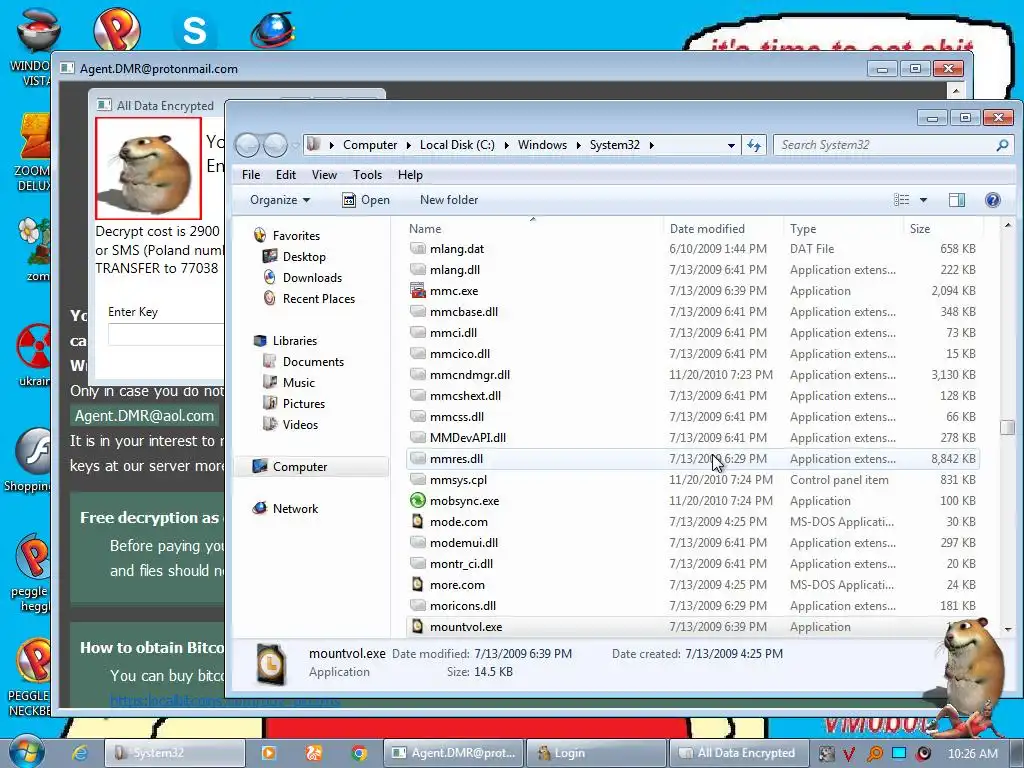Select the more.com file icon
Viewport: 1024px width, 768px height.
point(417,584)
